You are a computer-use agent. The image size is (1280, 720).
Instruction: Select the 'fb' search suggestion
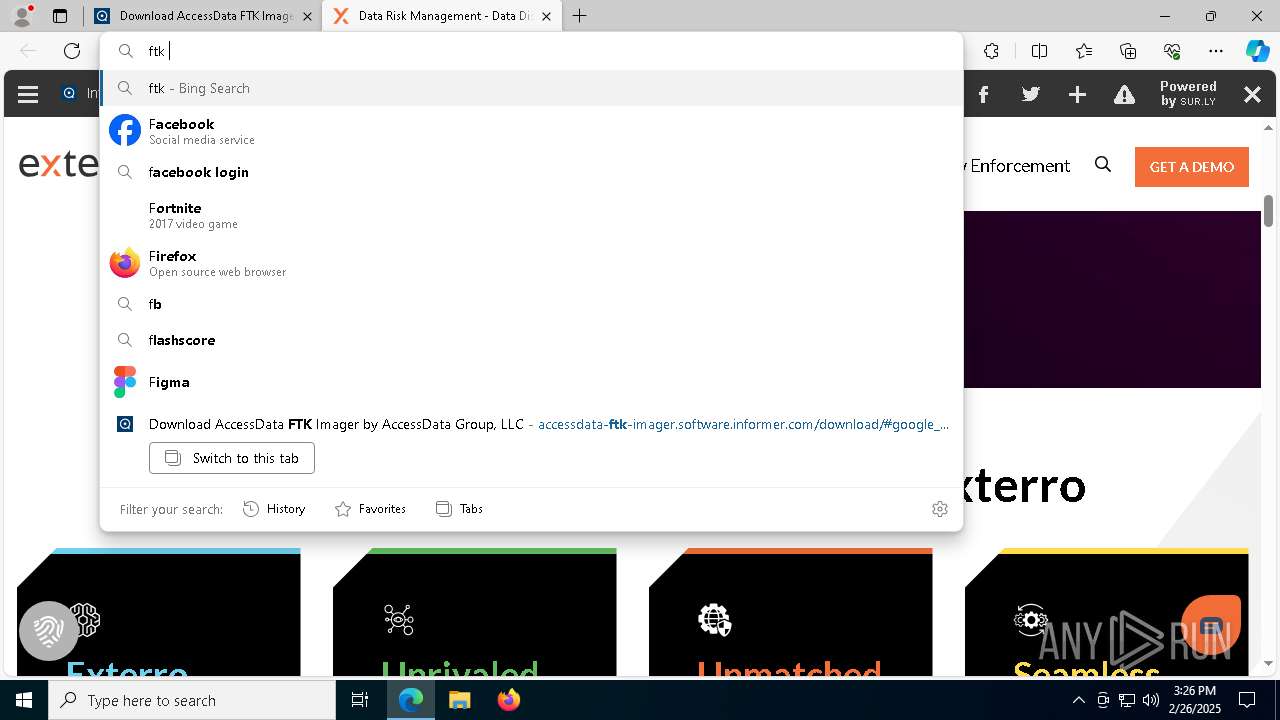[x=531, y=304]
